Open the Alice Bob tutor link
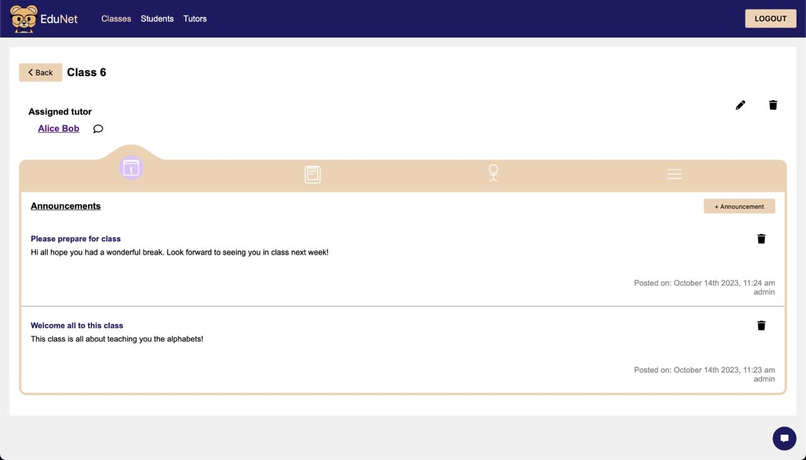The image size is (806, 460). point(59,128)
